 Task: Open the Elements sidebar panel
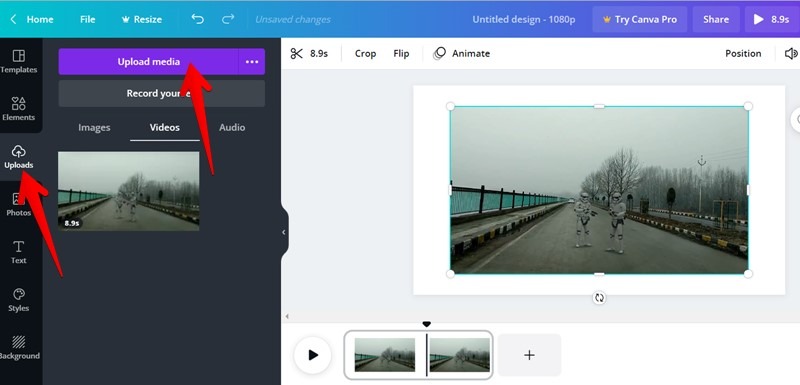click(18, 109)
